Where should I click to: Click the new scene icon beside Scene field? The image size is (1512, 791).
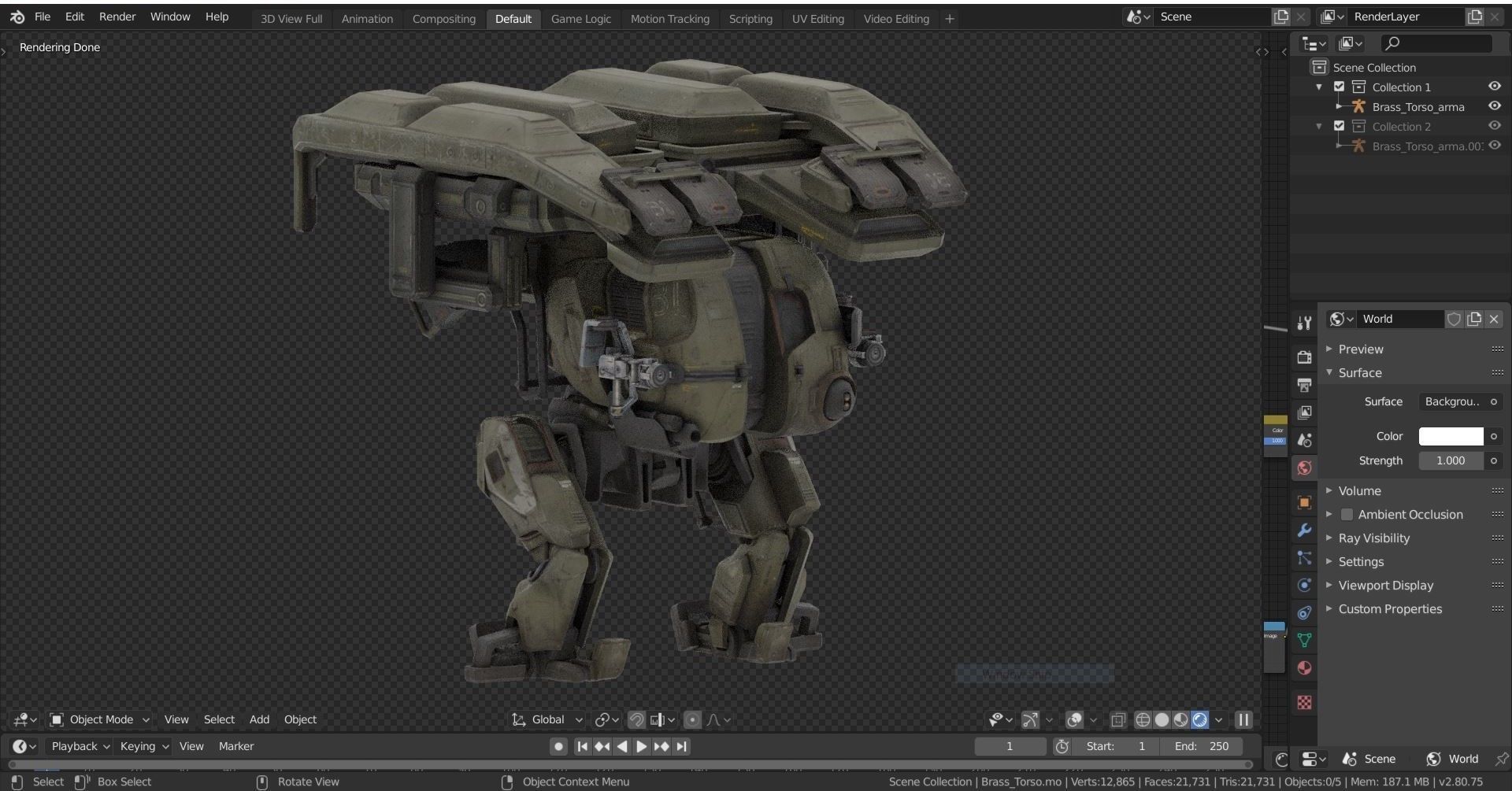pyautogui.click(x=1281, y=17)
